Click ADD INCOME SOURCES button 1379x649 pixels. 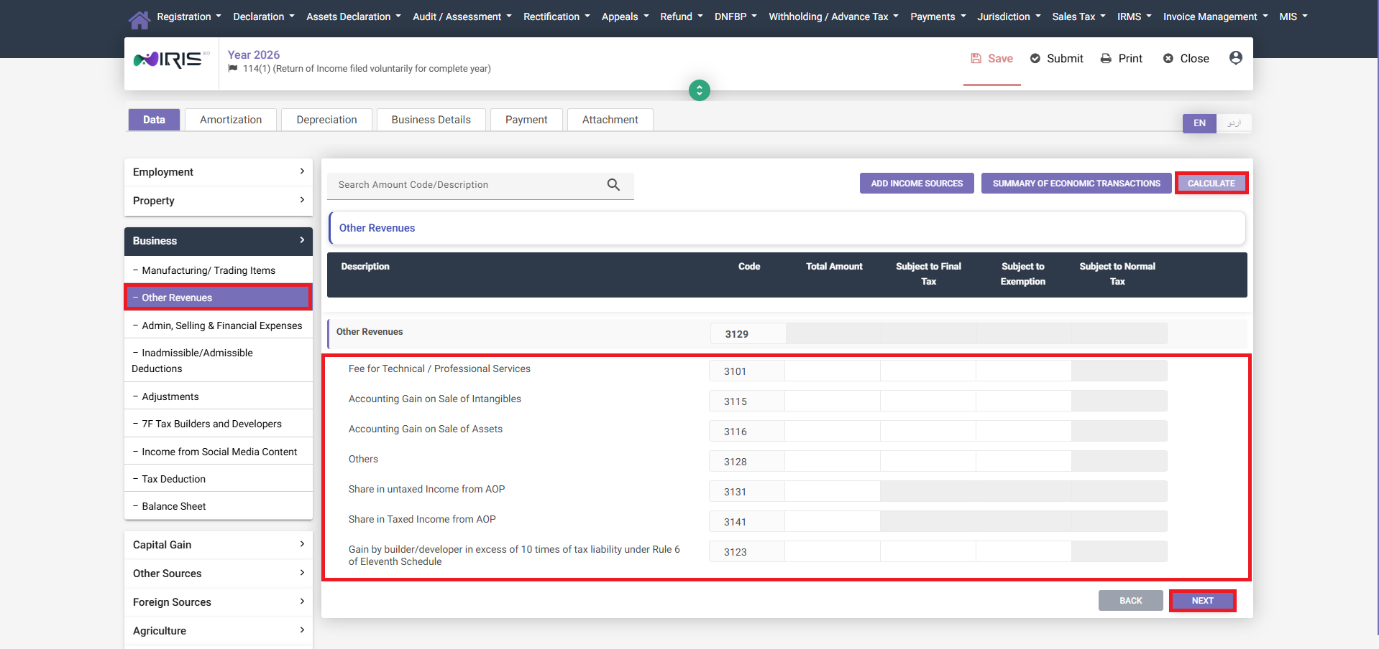(x=917, y=184)
